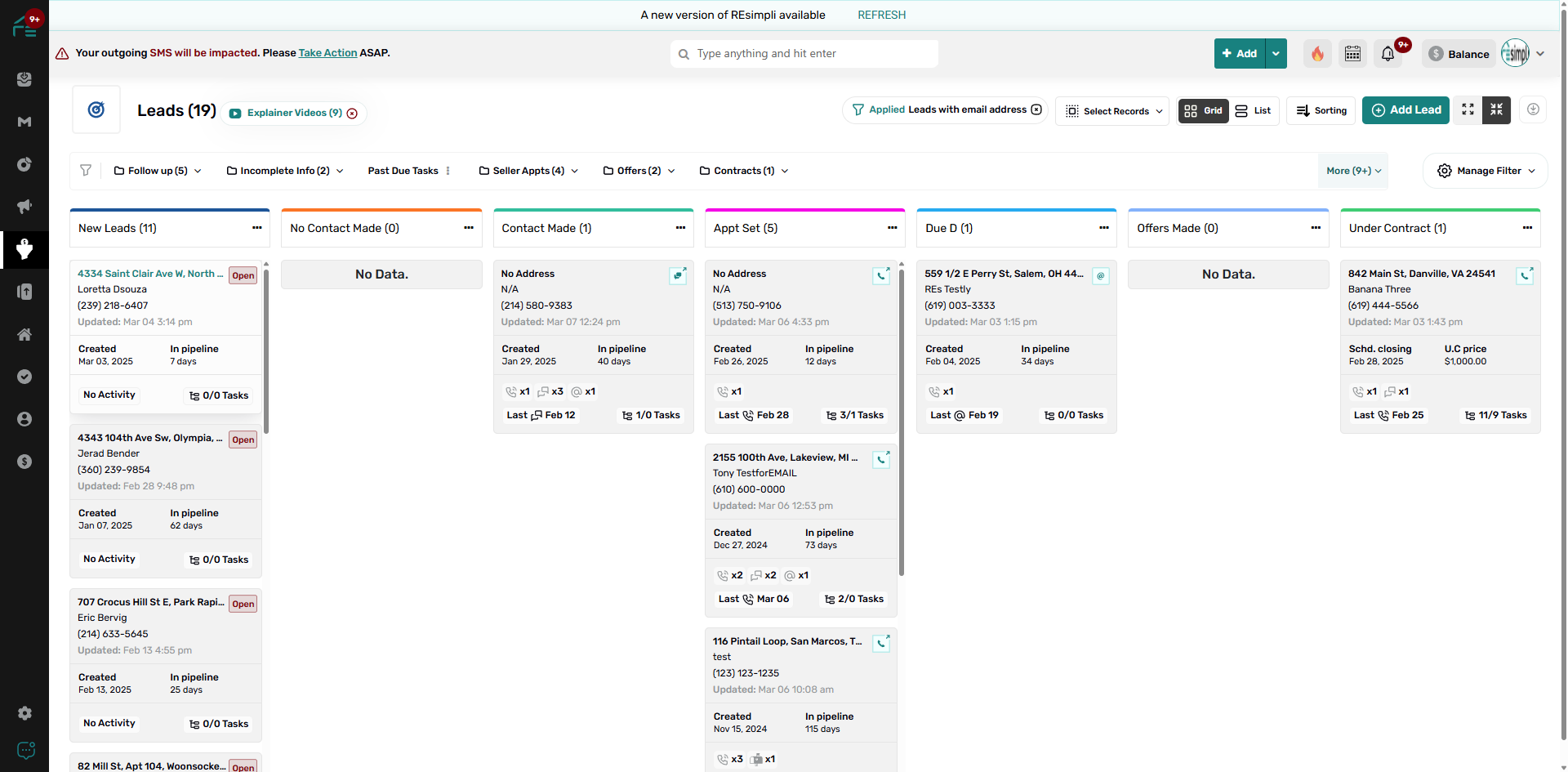Open lead 4334 Saint Clair Ave W address
This screenshot has width=1568, height=772.
tap(150, 274)
